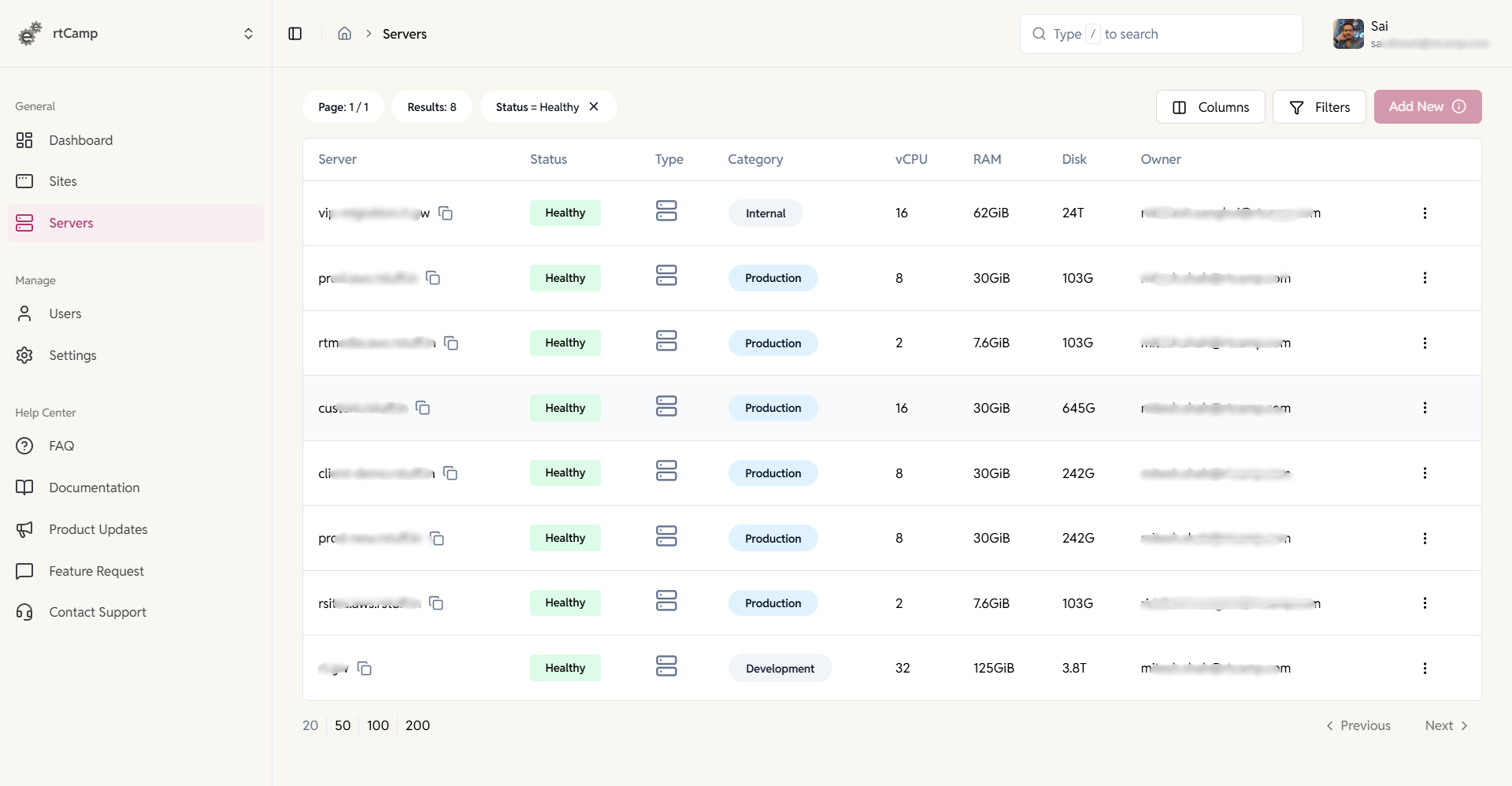Select Servers in the sidebar
Viewport: 1512px width, 786px height.
[x=72, y=223]
